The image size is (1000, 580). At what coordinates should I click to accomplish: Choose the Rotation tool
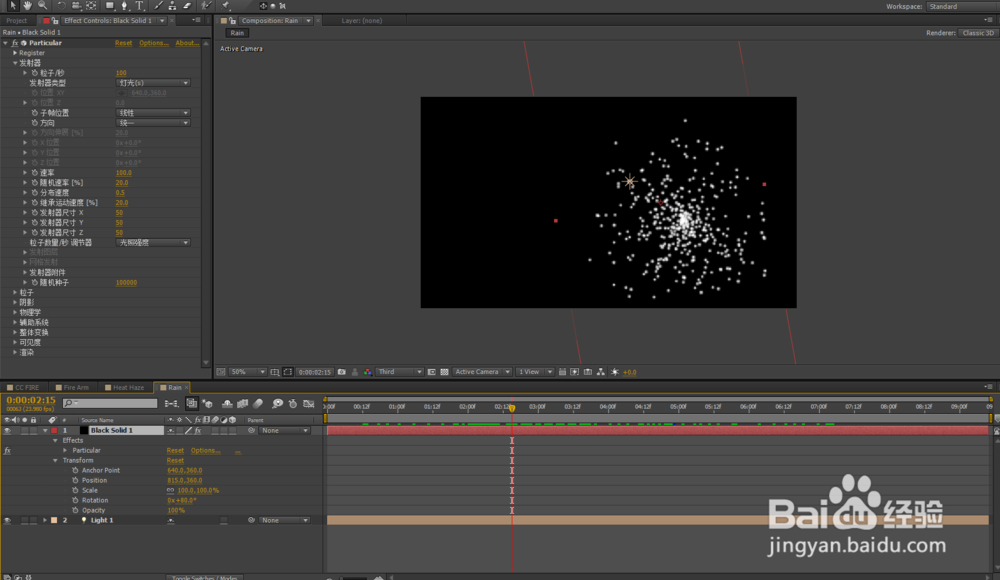point(60,6)
